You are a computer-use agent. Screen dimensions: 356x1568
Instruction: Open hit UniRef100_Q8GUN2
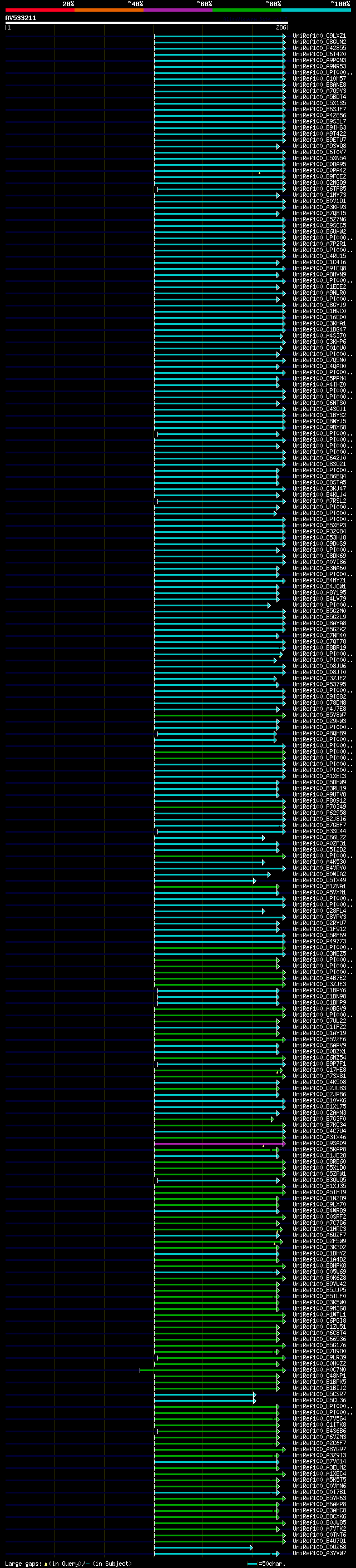319,43
